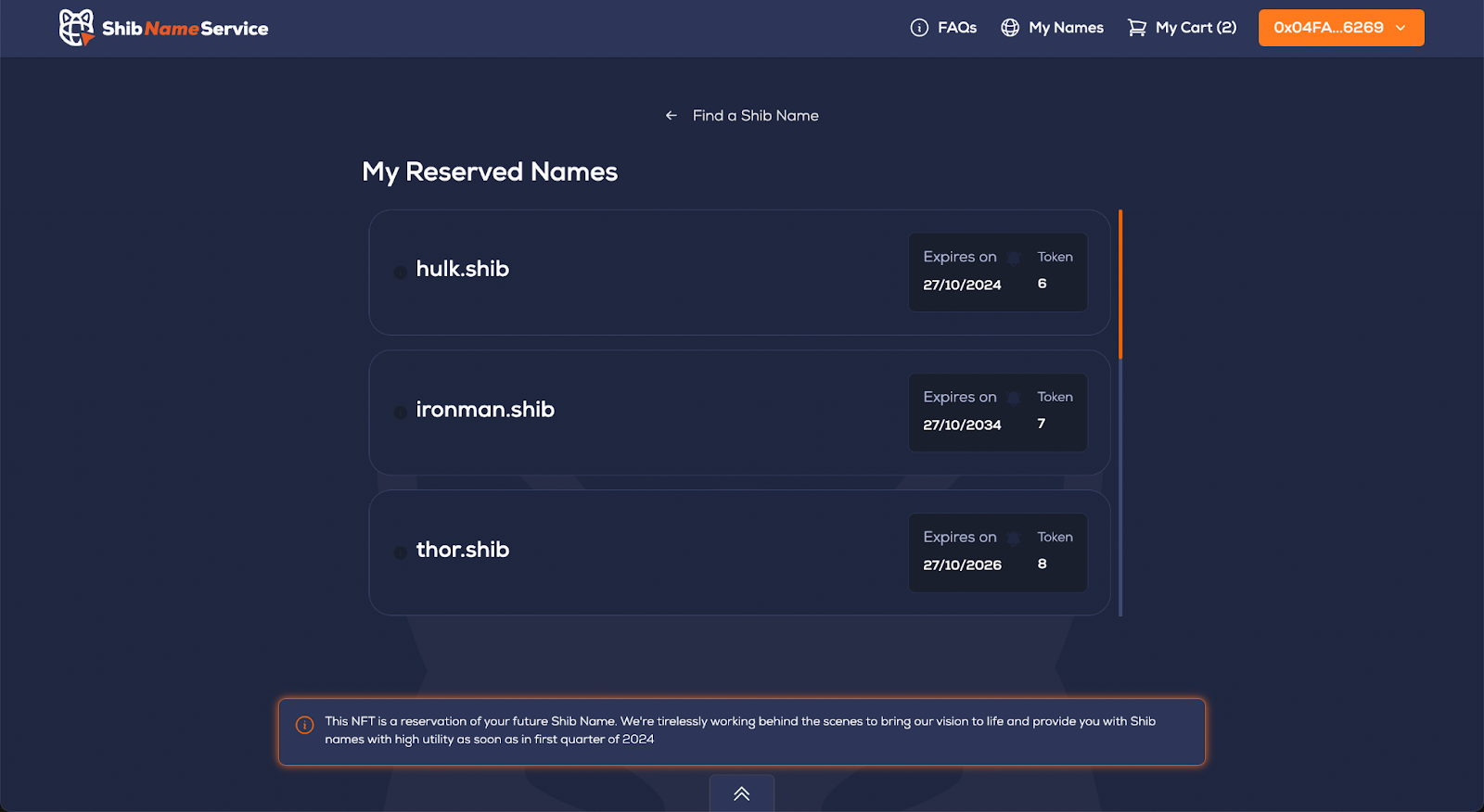The image size is (1484, 812).
Task: Click the NFT reservation notice text
Action: pos(740,730)
